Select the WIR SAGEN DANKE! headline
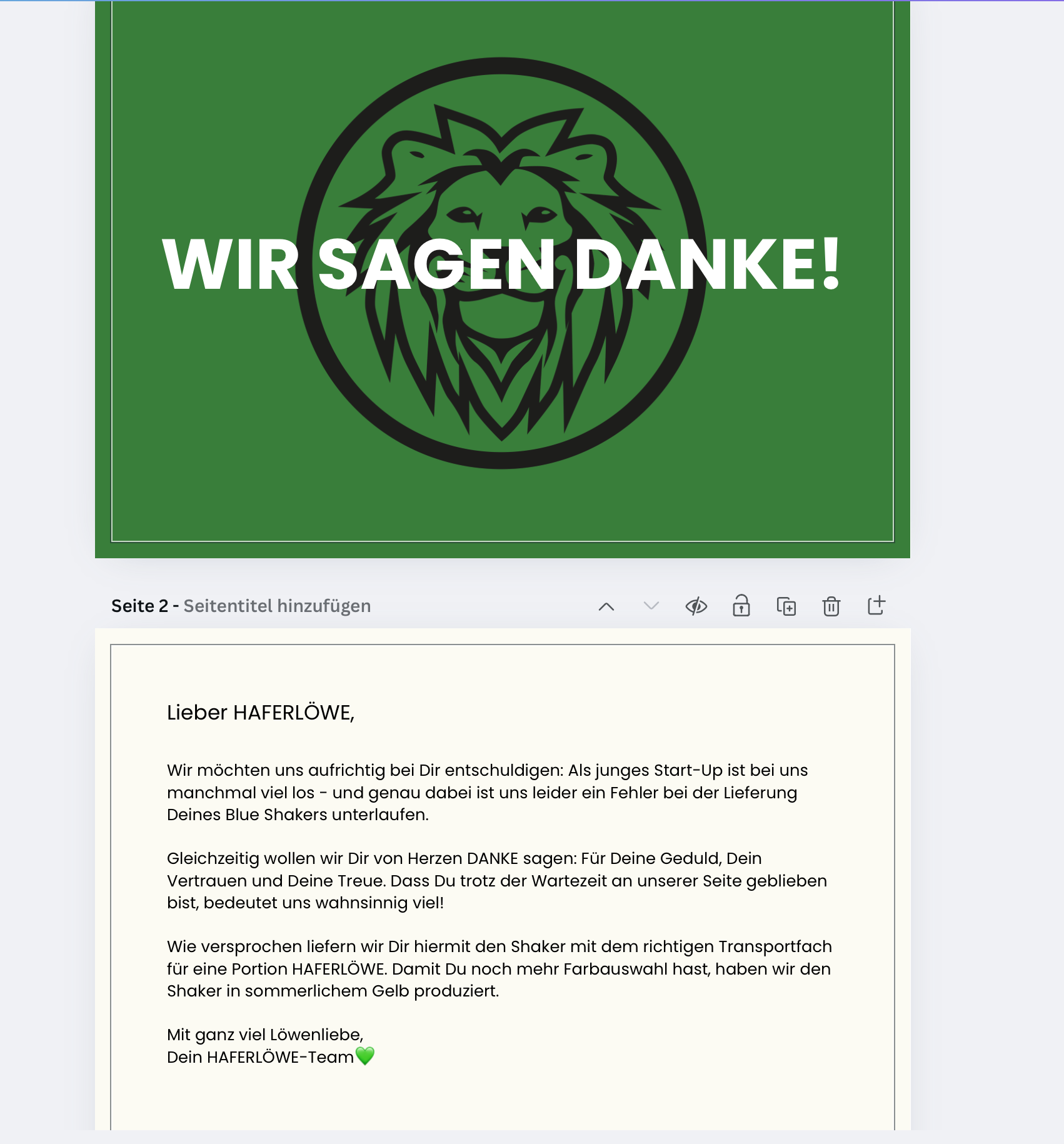 [x=502, y=266]
